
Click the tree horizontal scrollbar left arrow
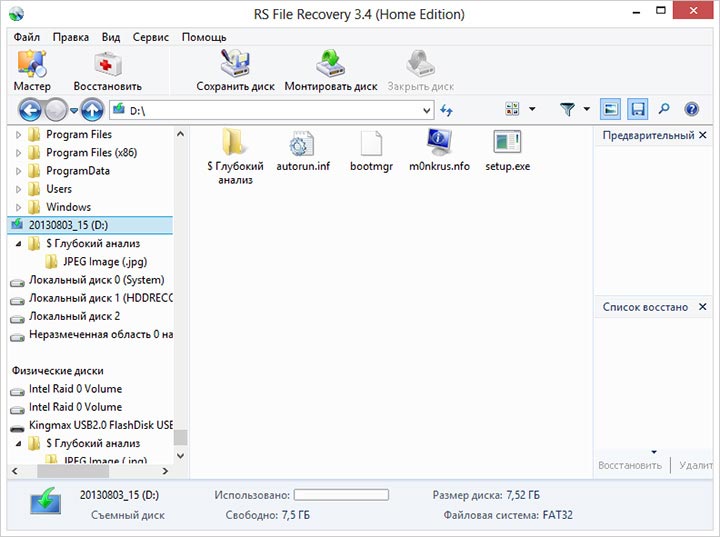[x=15, y=471]
